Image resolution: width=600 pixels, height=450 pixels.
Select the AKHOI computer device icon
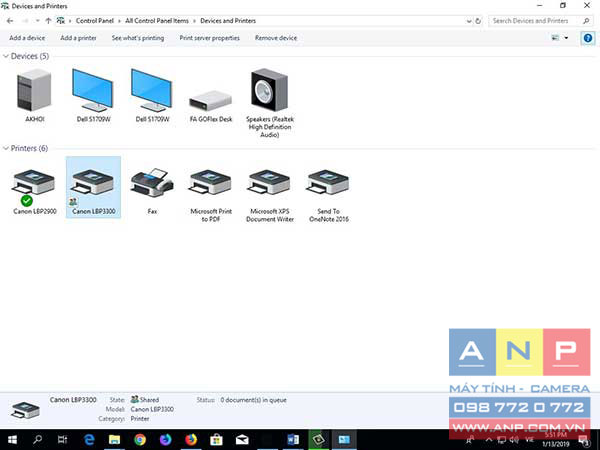click(34, 91)
